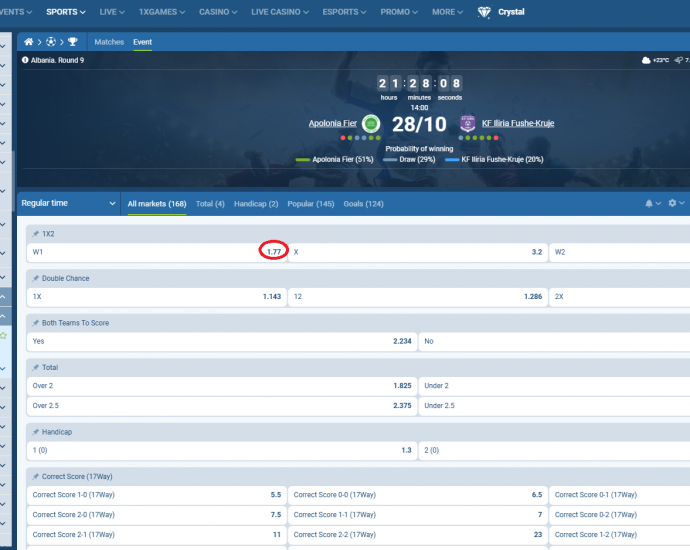This screenshot has width=690, height=550.
Task: Pick Double Chance 12 at 1.286
Action: point(418,297)
